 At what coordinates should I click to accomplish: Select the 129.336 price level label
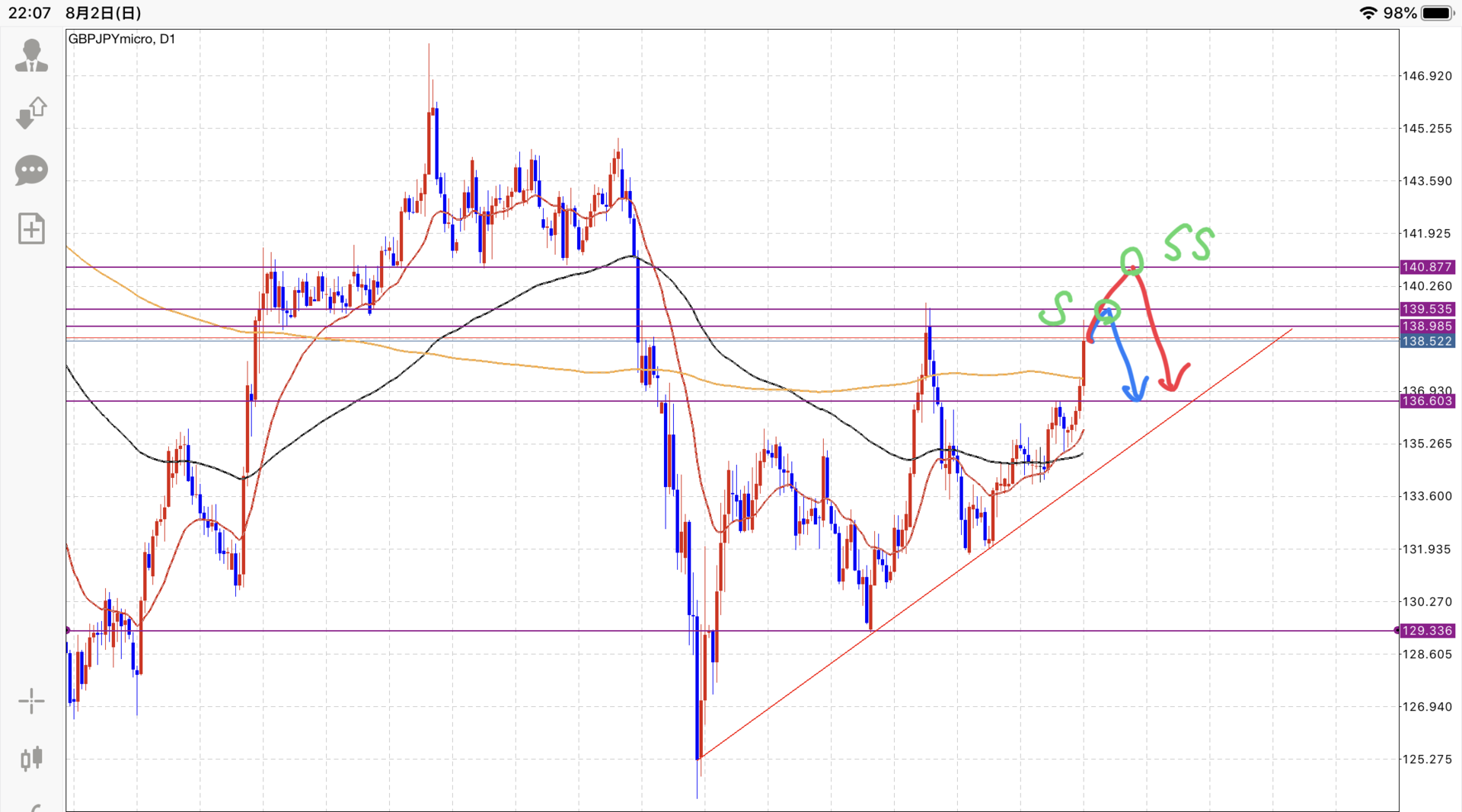pos(1428,631)
